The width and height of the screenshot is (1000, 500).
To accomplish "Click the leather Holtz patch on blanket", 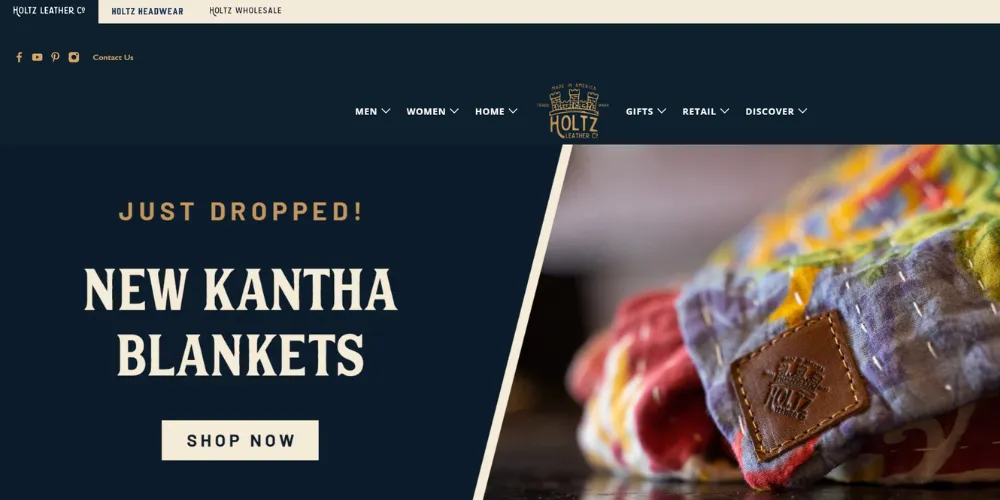I will (800, 385).
